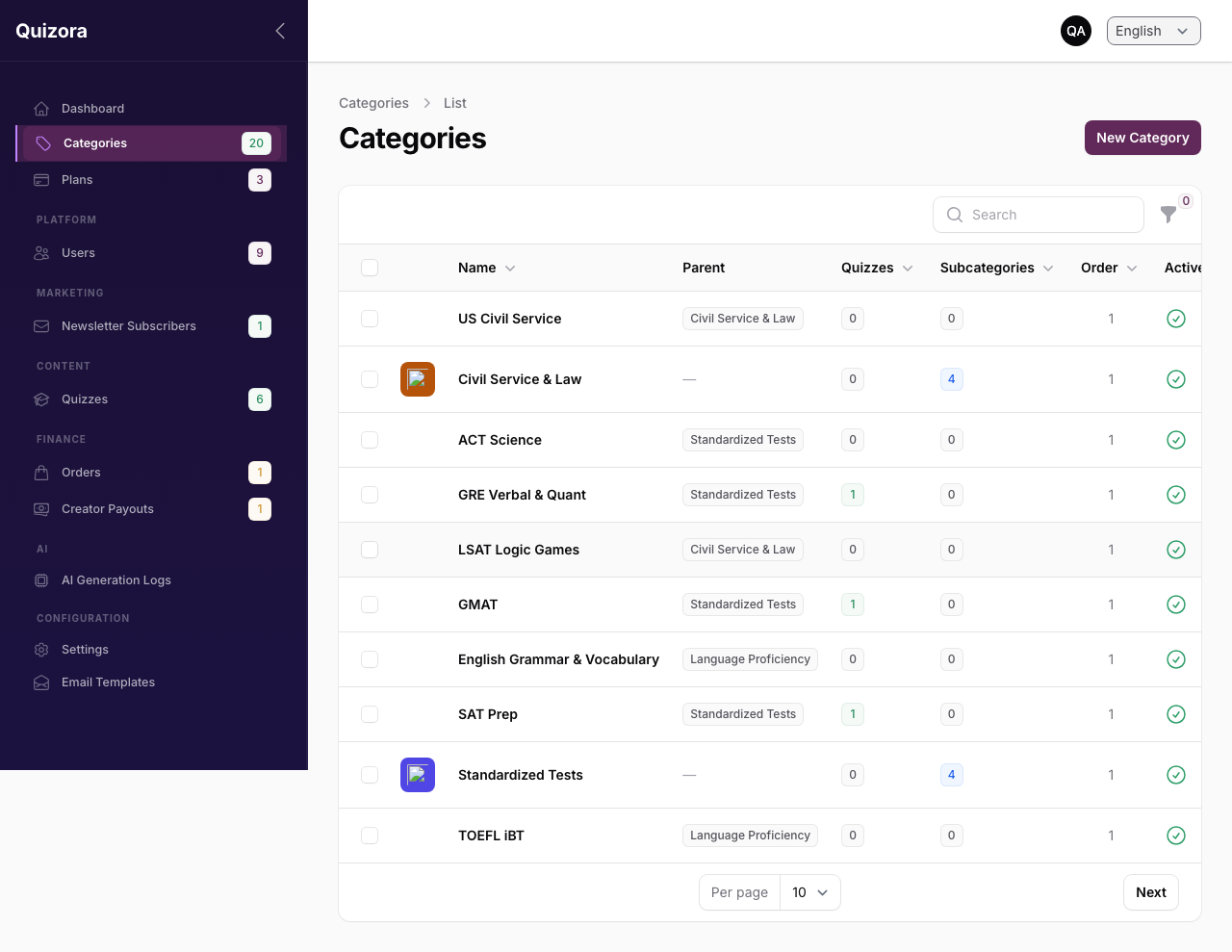Check the GRE Verbal & Quant row checkbox
This screenshot has width=1232, height=952.
coord(370,495)
